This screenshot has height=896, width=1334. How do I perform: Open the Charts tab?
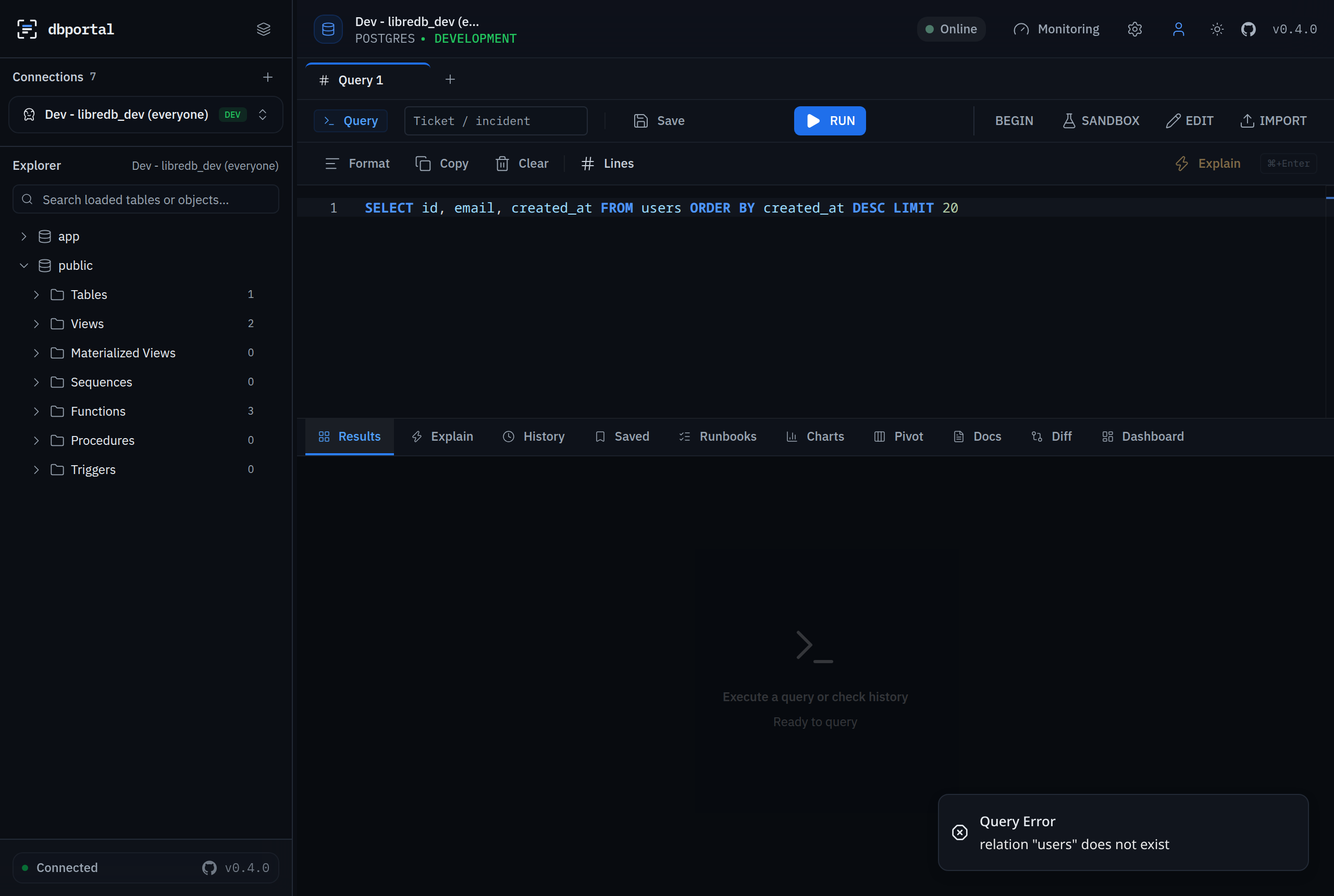815,437
